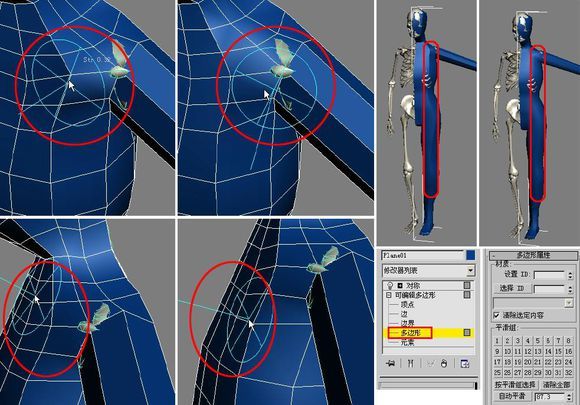Click the 自动平滑 button
Screen dimensions: 580x405
pyautogui.click(x=512, y=396)
